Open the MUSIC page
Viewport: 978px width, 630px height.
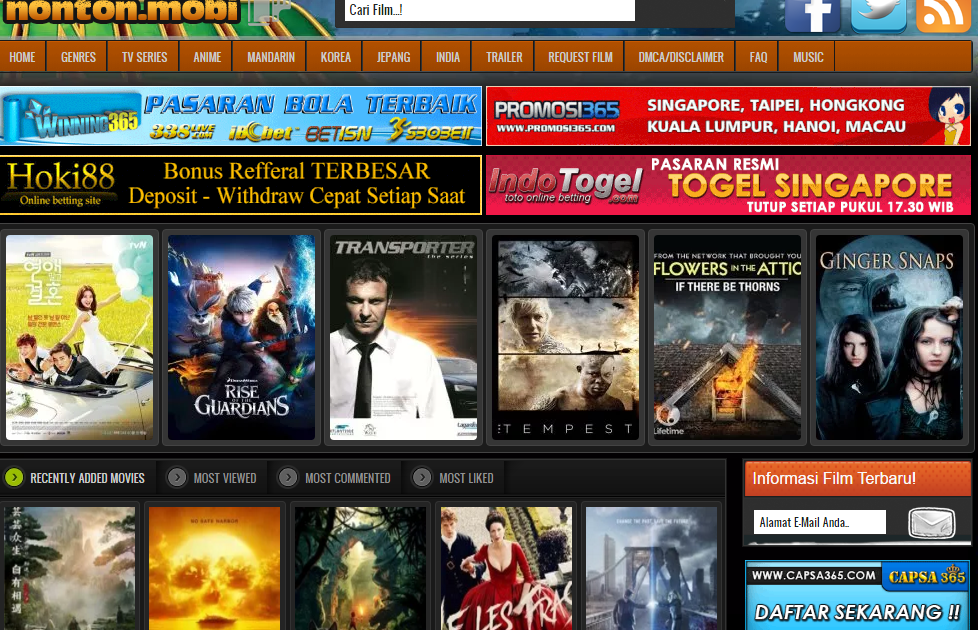click(x=808, y=57)
